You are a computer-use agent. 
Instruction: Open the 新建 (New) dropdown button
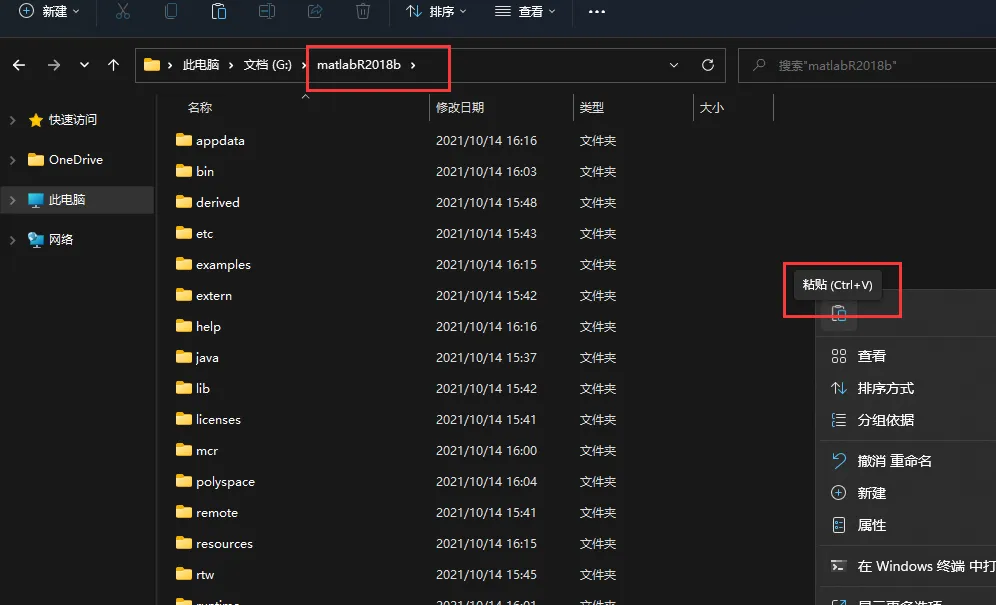point(50,11)
